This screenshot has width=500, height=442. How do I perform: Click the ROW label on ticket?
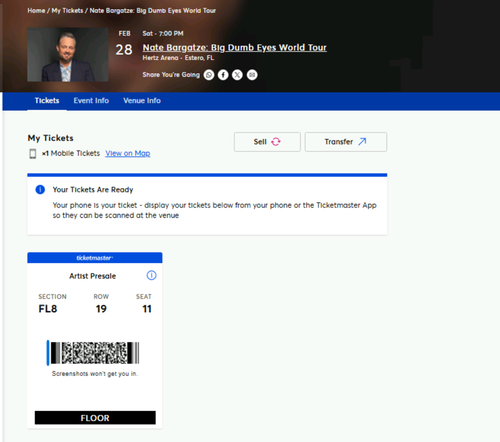101,297
